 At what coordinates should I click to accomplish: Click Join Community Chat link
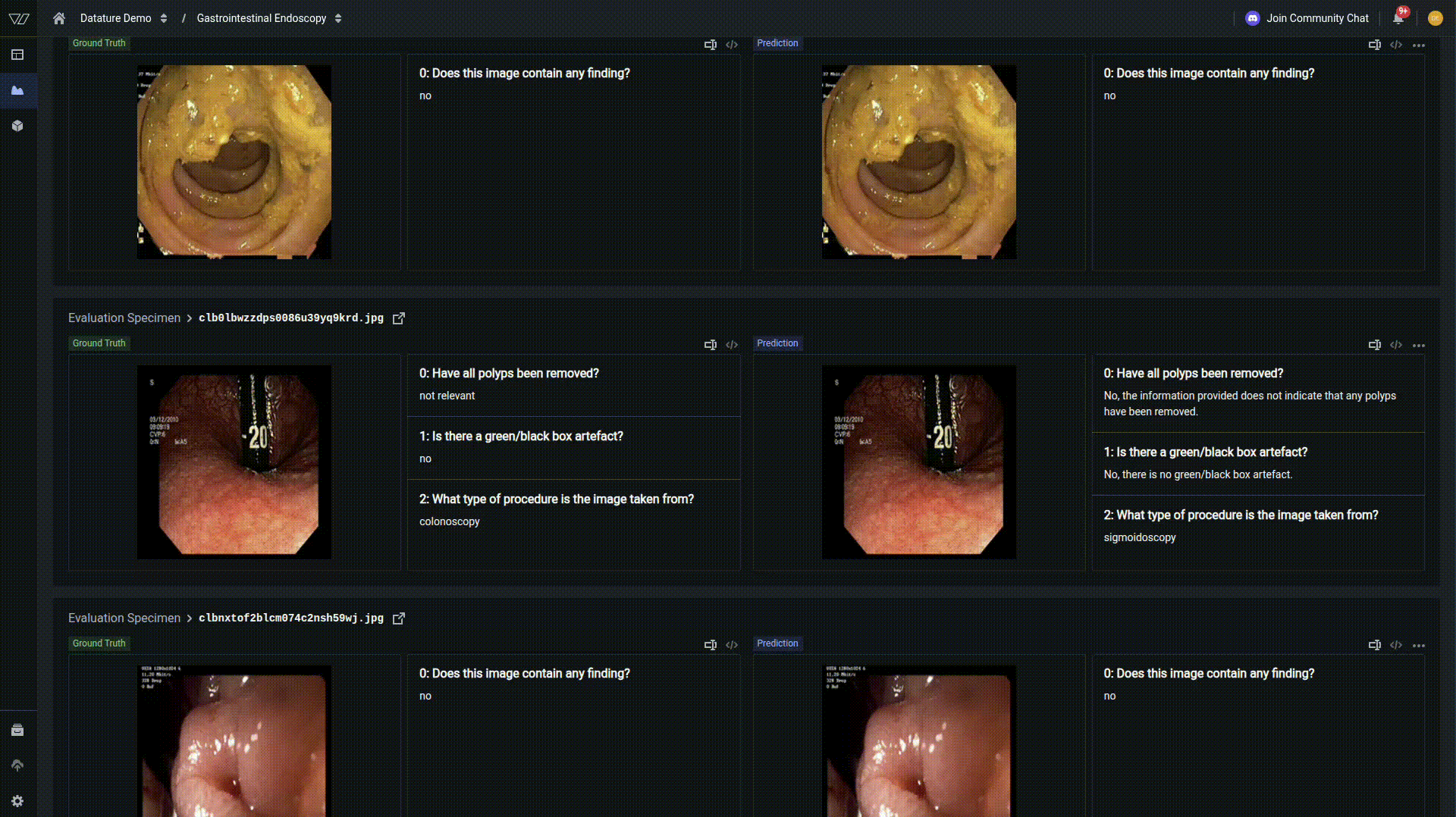[x=1317, y=18]
